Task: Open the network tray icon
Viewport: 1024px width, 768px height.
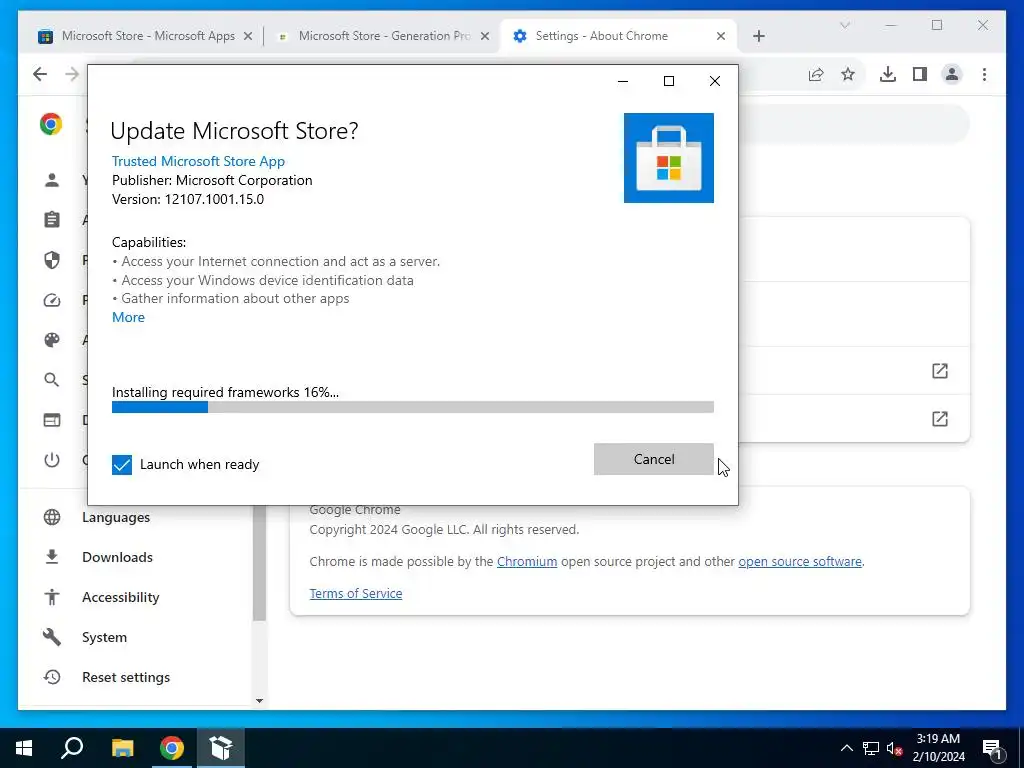Action: pos(871,748)
